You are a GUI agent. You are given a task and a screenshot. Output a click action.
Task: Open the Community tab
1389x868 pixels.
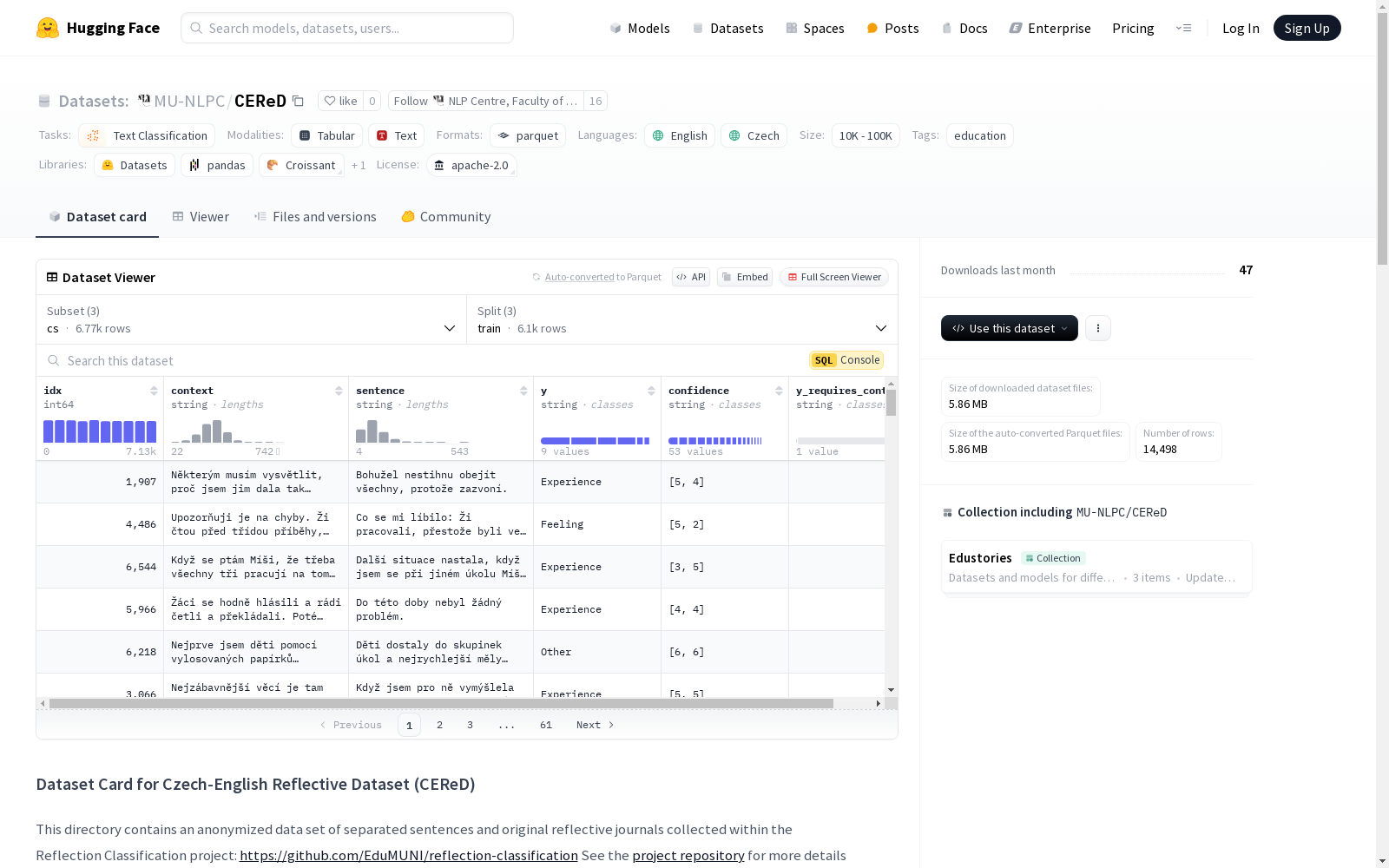(x=446, y=217)
